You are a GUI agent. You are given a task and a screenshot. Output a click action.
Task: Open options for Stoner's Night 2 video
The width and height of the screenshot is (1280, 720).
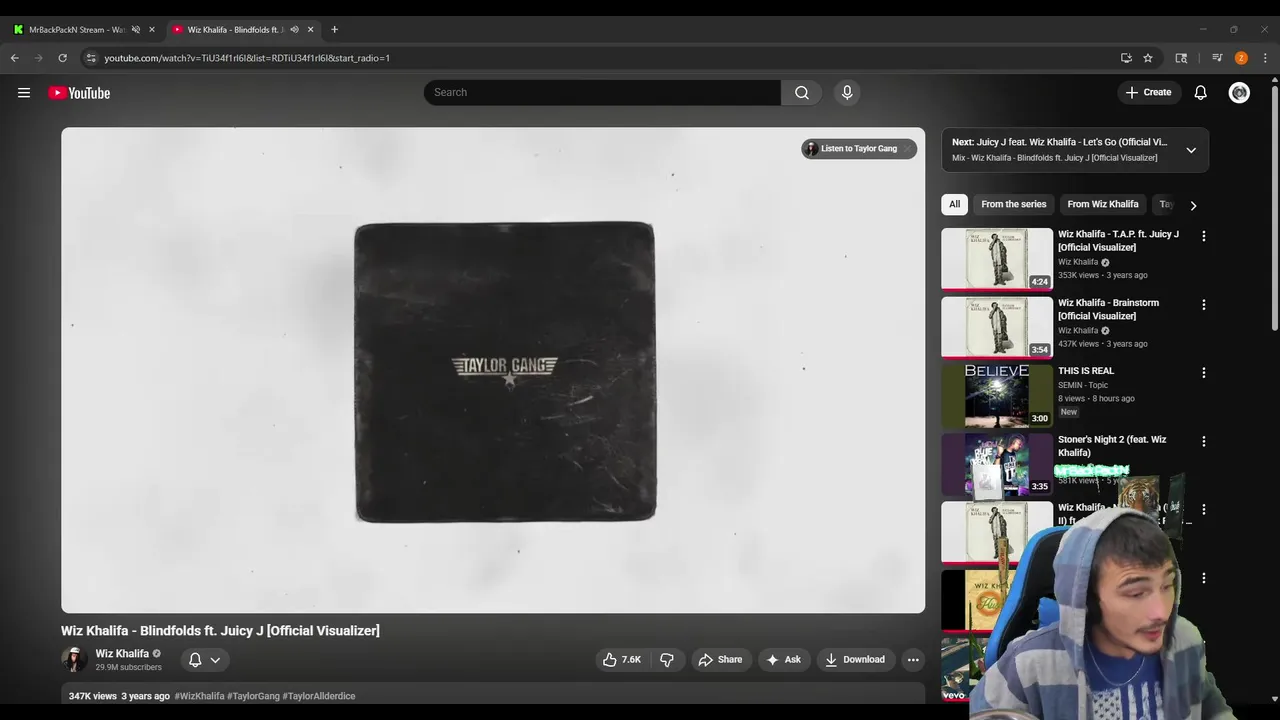pyautogui.click(x=1203, y=441)
